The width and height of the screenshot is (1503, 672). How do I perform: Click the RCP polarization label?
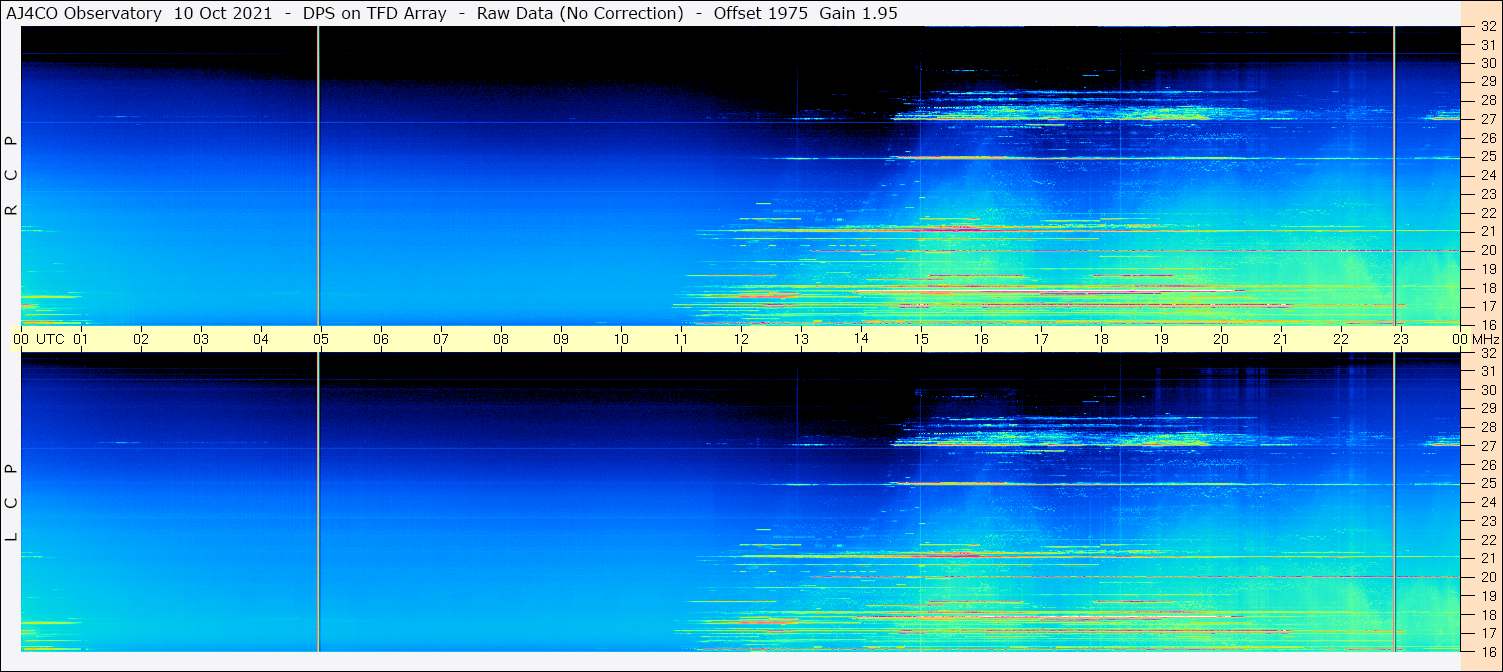click(x=12, y=176)
